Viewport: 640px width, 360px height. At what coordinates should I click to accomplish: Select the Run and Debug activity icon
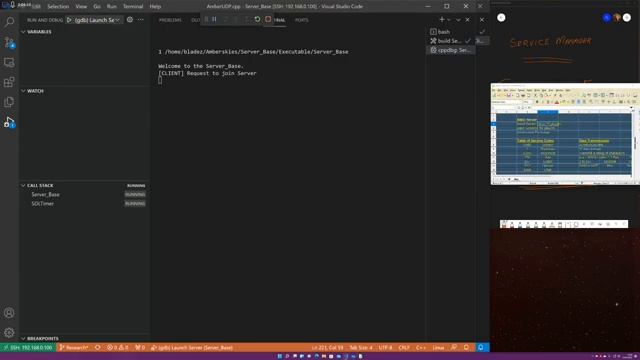9,122
